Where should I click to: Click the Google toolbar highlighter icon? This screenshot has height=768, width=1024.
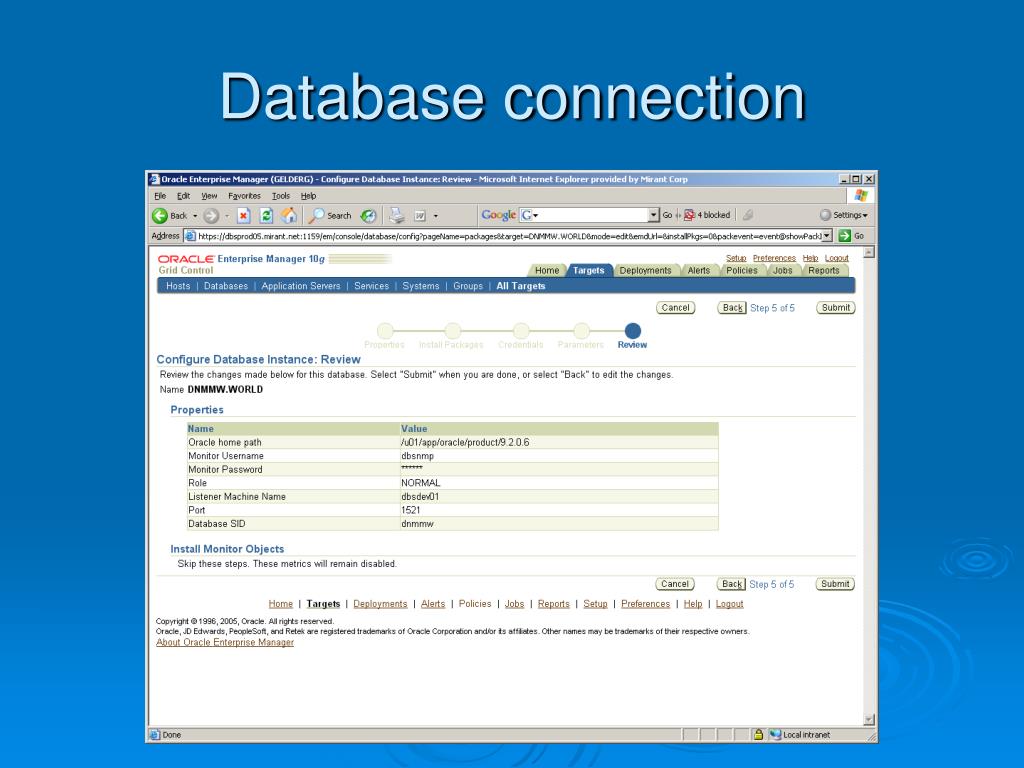point(748,215)
